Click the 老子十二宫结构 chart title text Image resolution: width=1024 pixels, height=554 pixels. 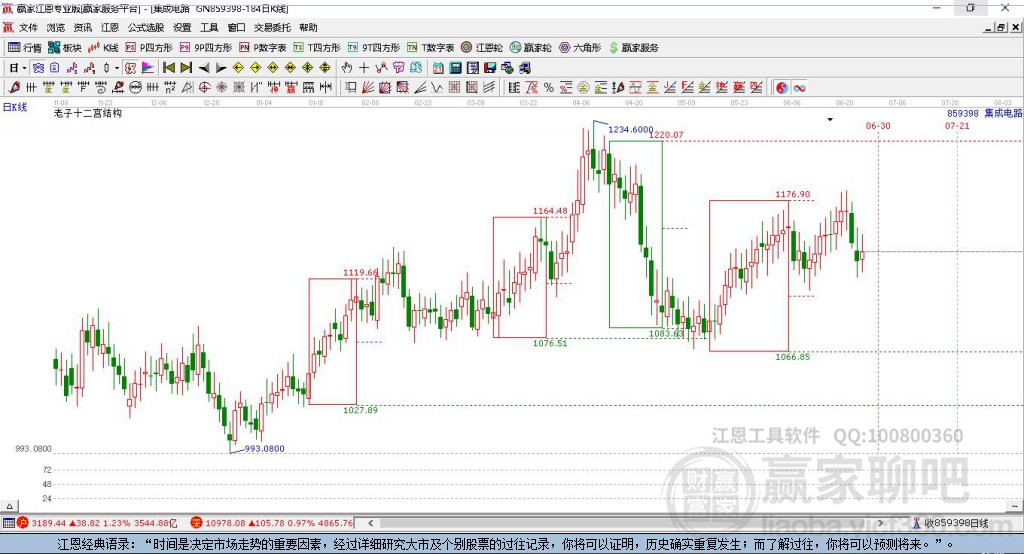(x=88, y=113)
